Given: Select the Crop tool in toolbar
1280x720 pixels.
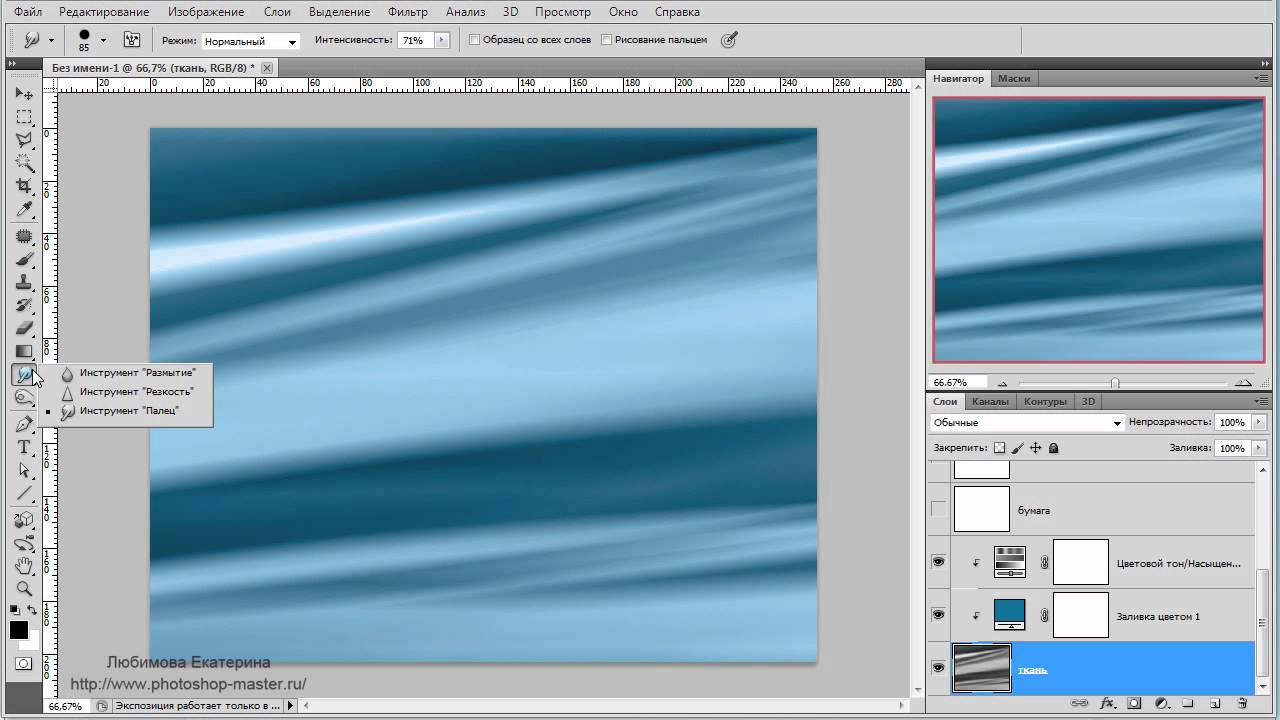Looking at the screenshot, I should pyautogui.click(x=24, y=187).
